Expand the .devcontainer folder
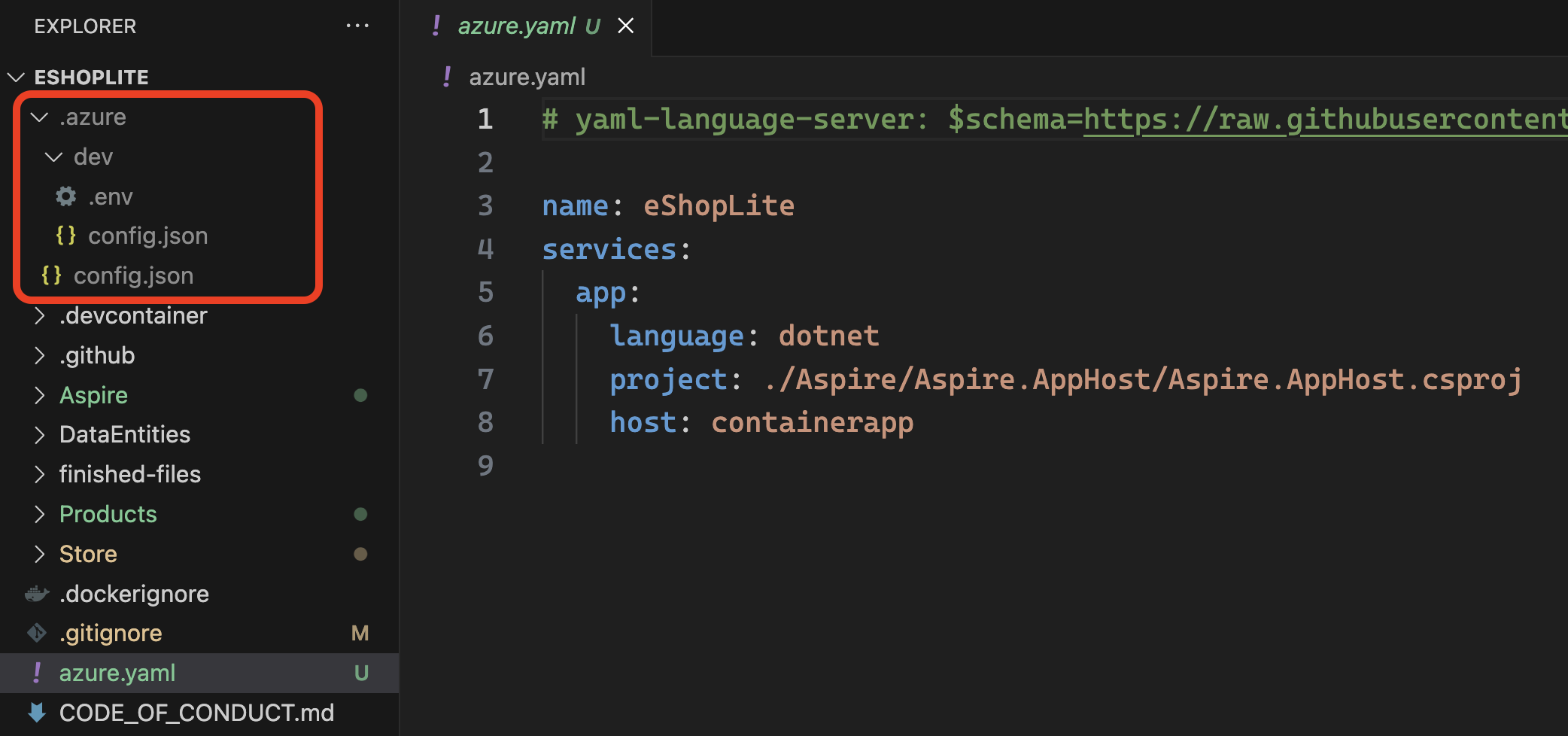Viewport: 1568px width, 736px height. pos(40,315)
